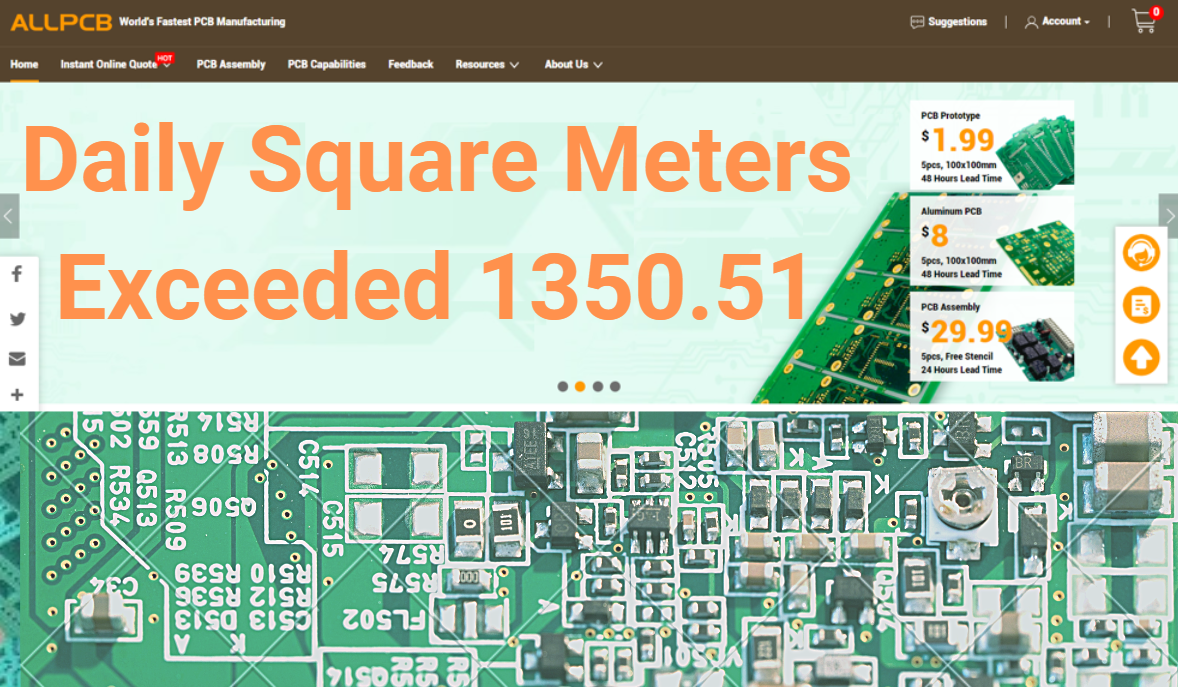Select the second orange carousel dot
The image size is (1178, 687).
point(580,386)
